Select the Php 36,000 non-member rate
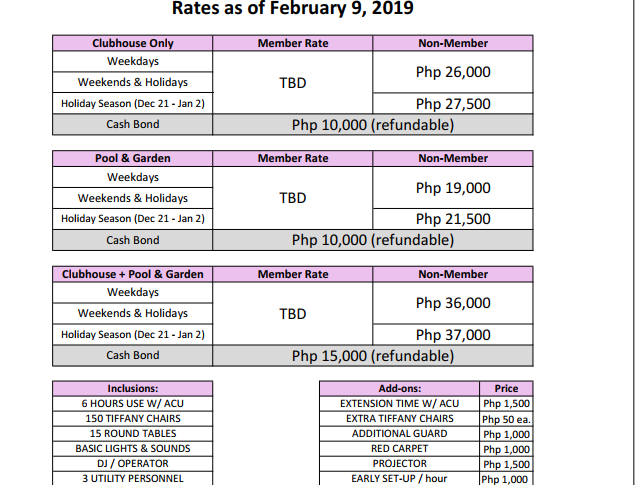 pyautogui.click(x=453, y=303)
